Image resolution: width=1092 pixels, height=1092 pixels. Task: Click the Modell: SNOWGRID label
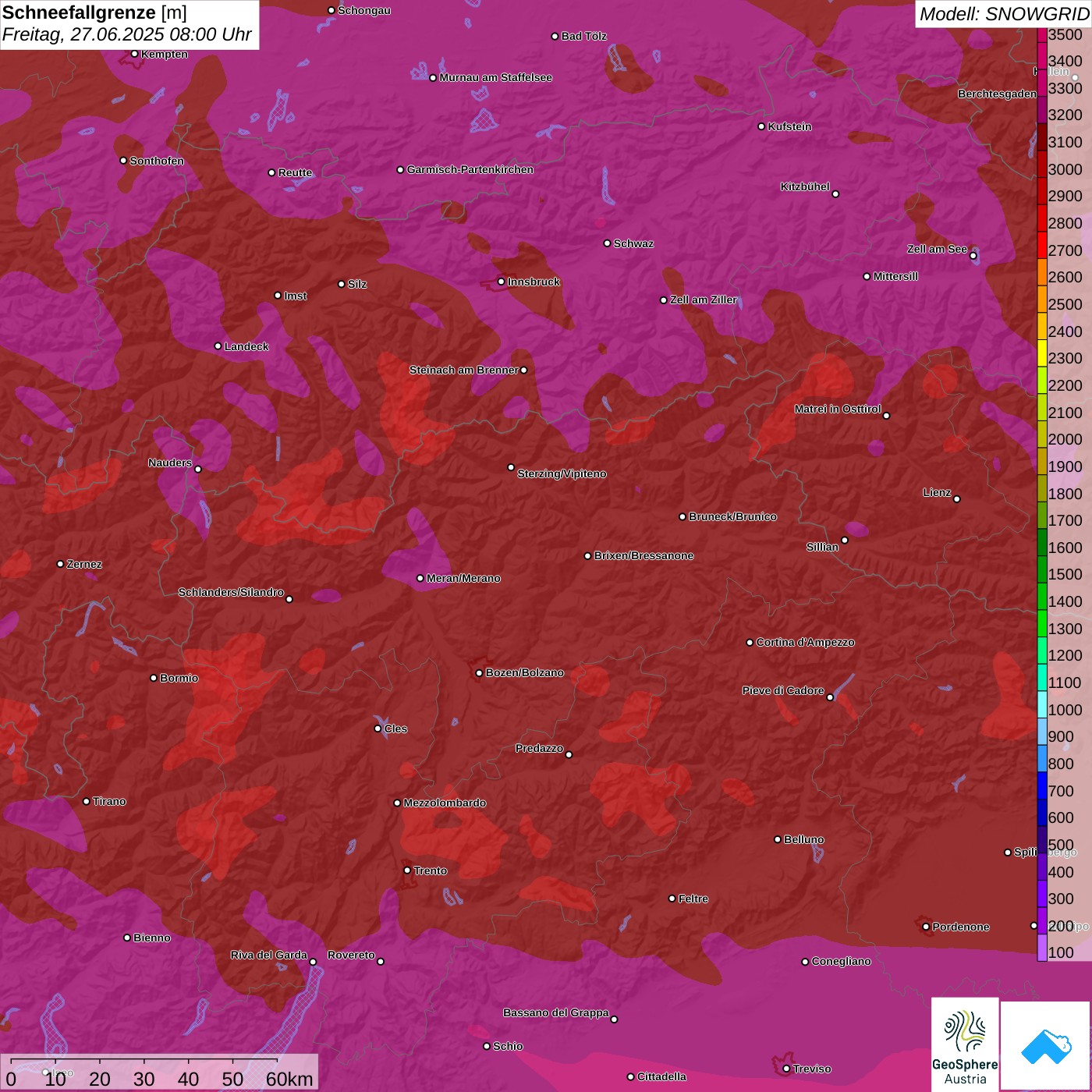[x=1004, y=14]
